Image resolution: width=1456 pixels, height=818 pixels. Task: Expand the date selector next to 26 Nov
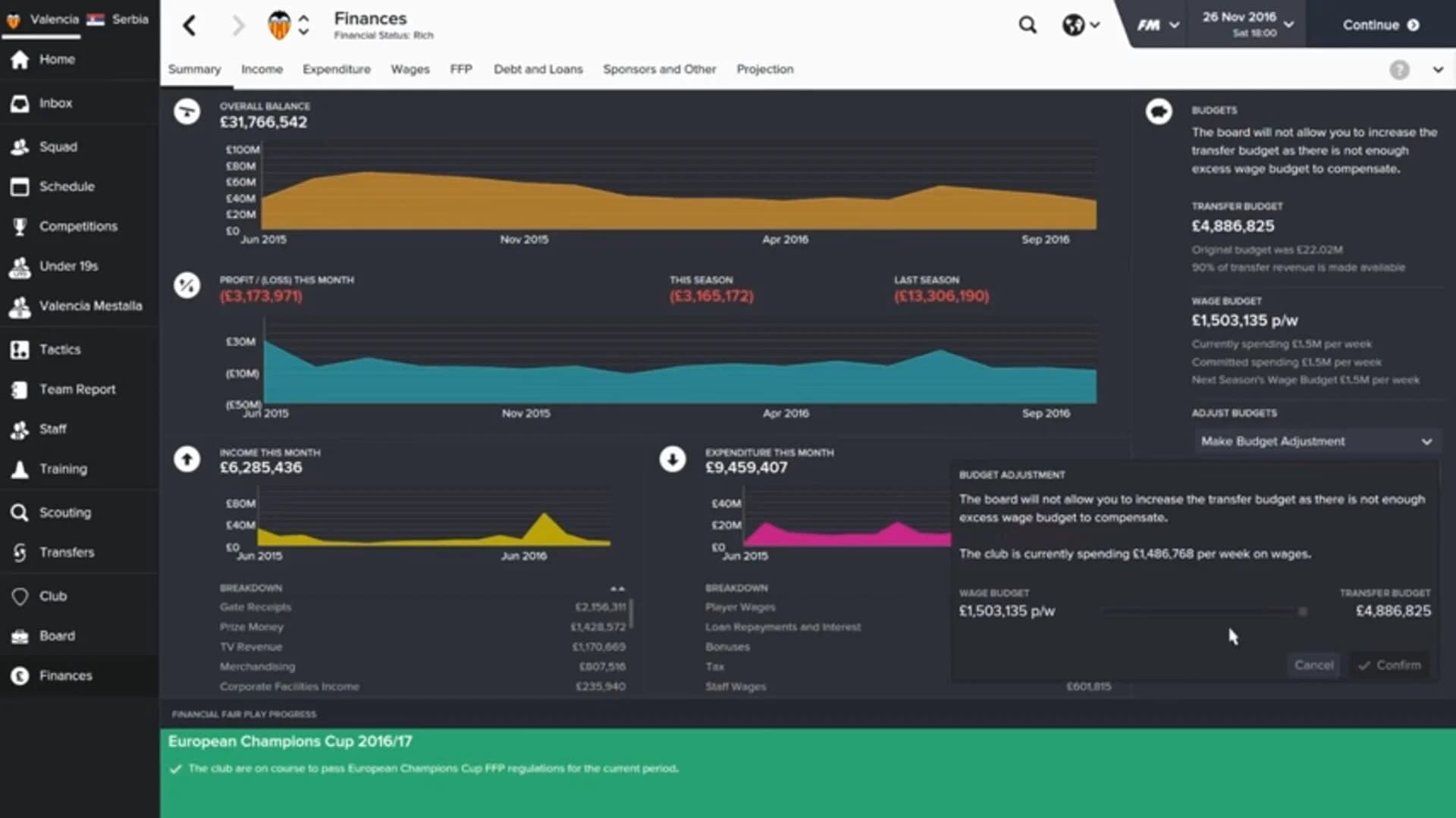click(x=1287, y=24)
